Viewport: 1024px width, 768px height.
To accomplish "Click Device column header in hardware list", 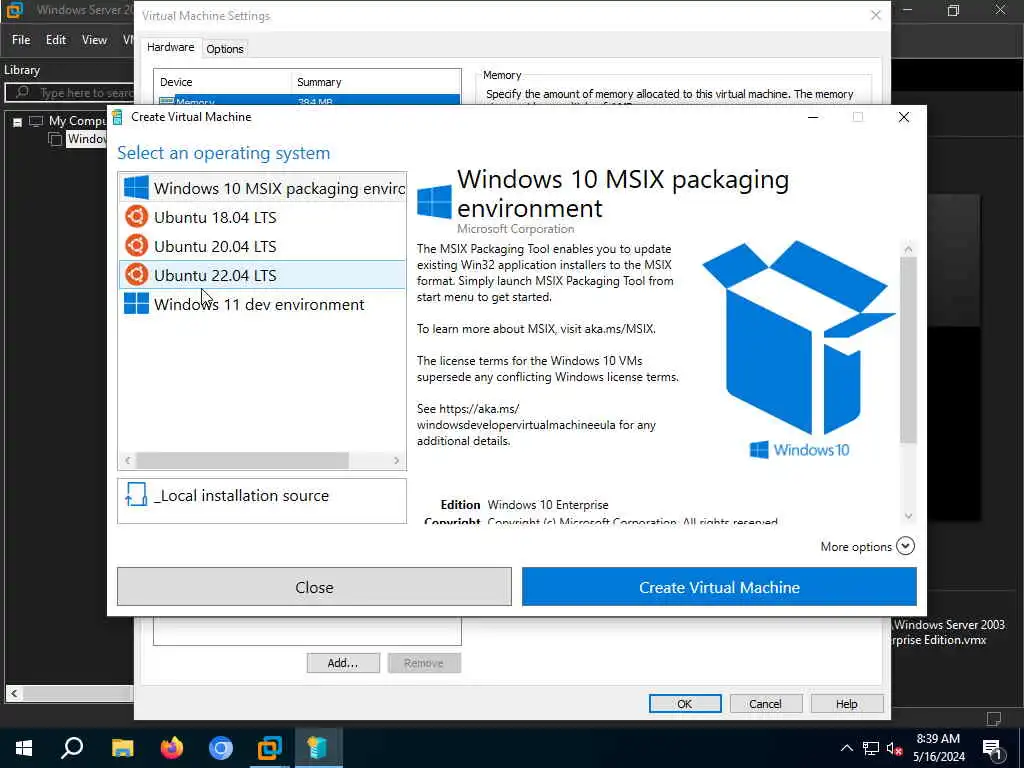I will (222, 82).
